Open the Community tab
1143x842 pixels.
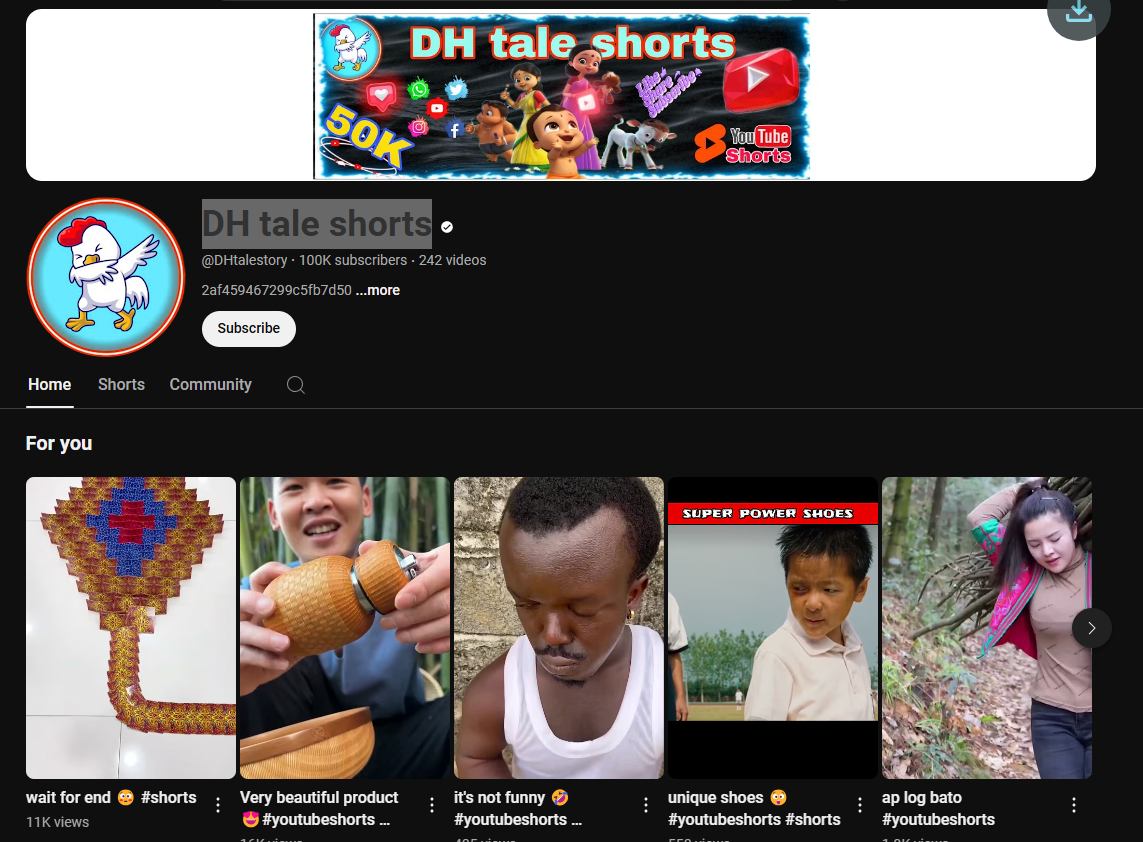[211, 384]
